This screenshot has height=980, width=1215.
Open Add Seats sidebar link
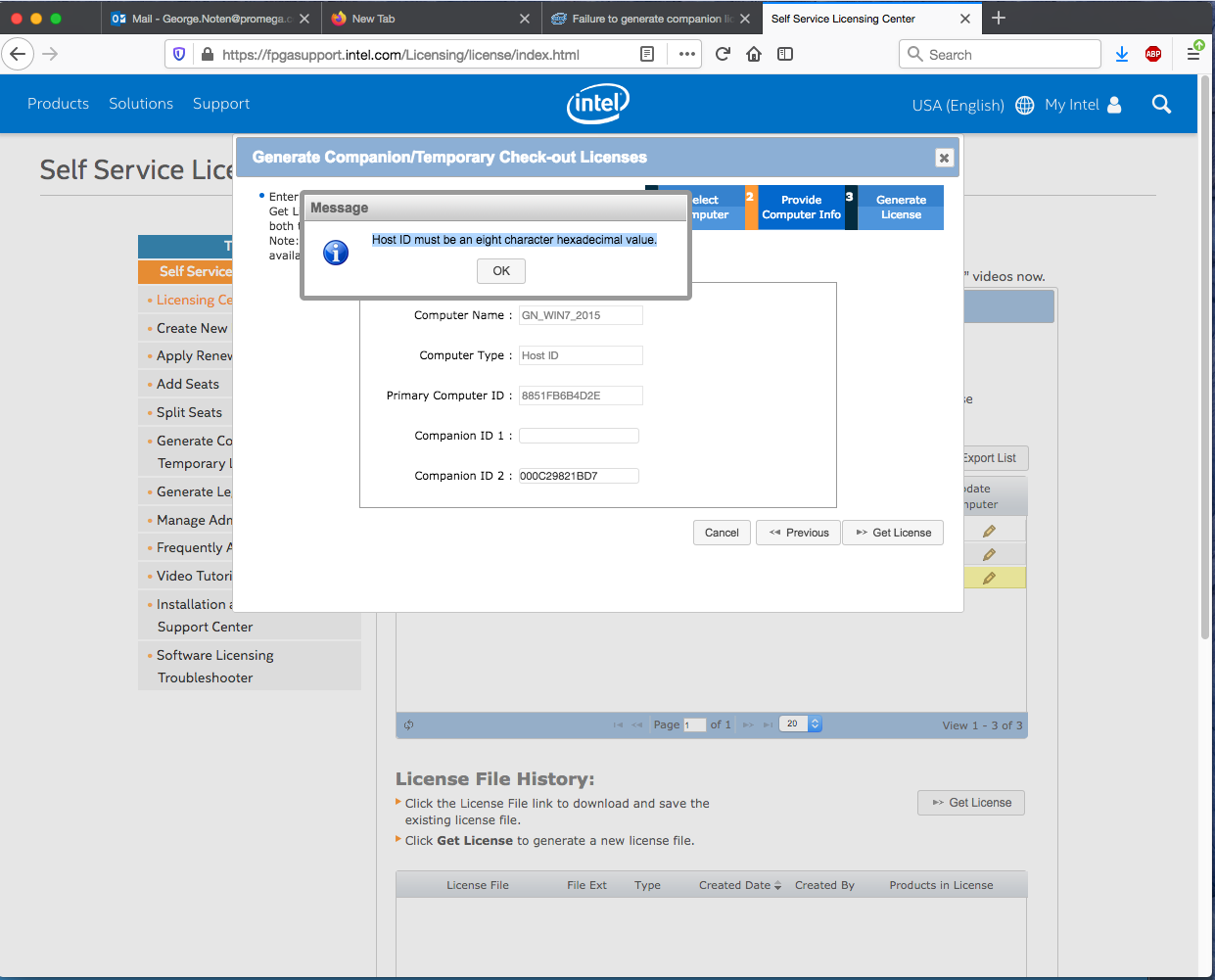point(188,384)
